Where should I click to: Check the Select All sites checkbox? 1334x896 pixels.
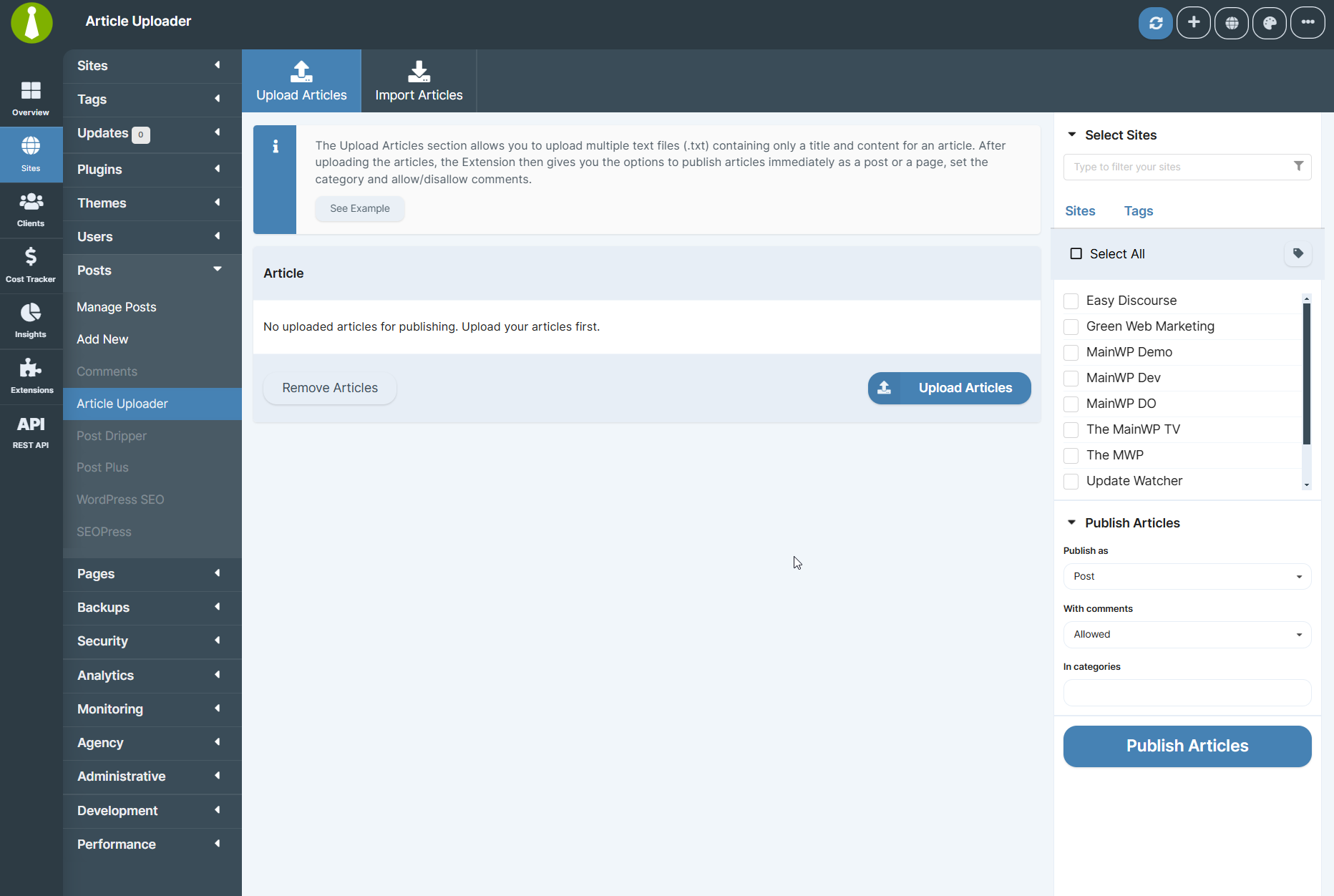1076,253
